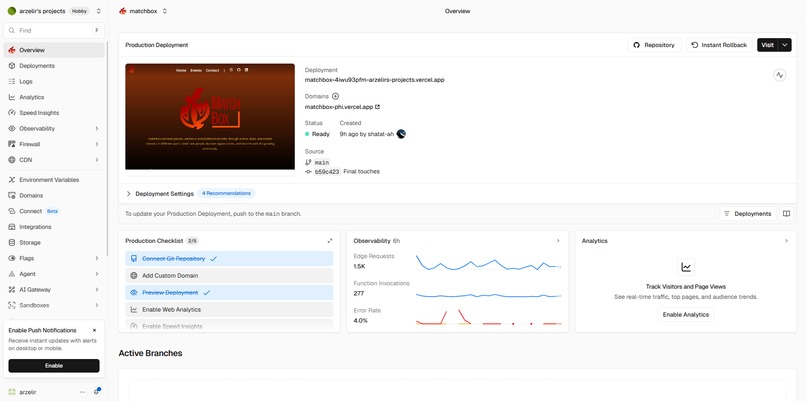Click the Firewall icon in sidebar

click(x=12, y=144)
